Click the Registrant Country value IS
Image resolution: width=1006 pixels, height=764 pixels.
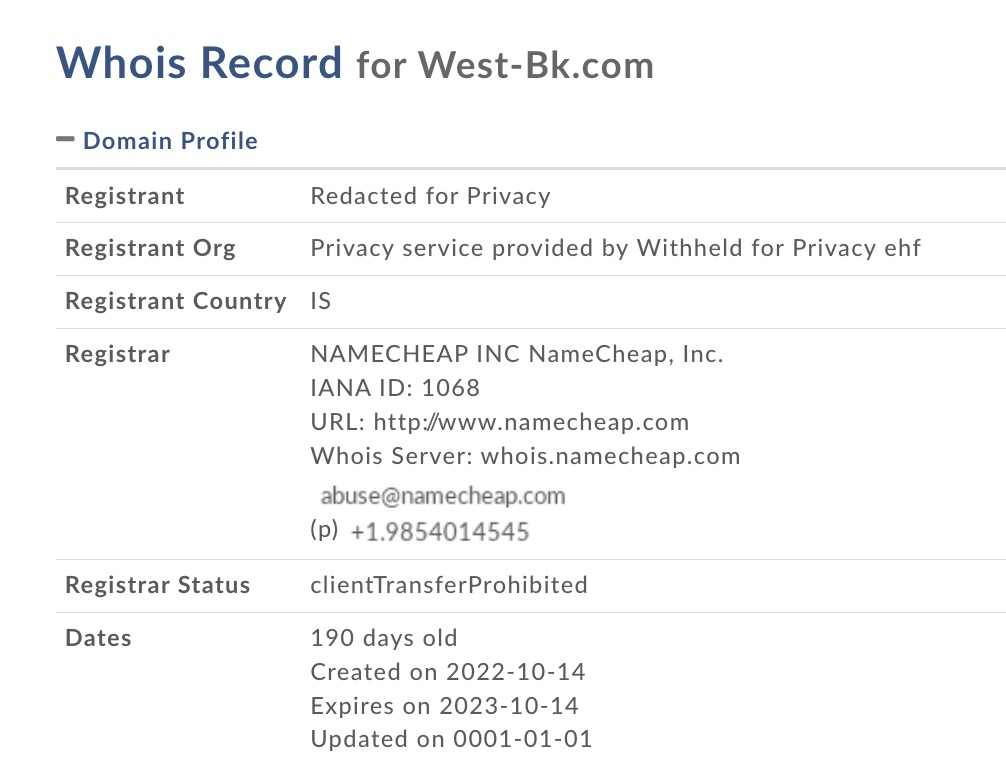click(321, 301)
